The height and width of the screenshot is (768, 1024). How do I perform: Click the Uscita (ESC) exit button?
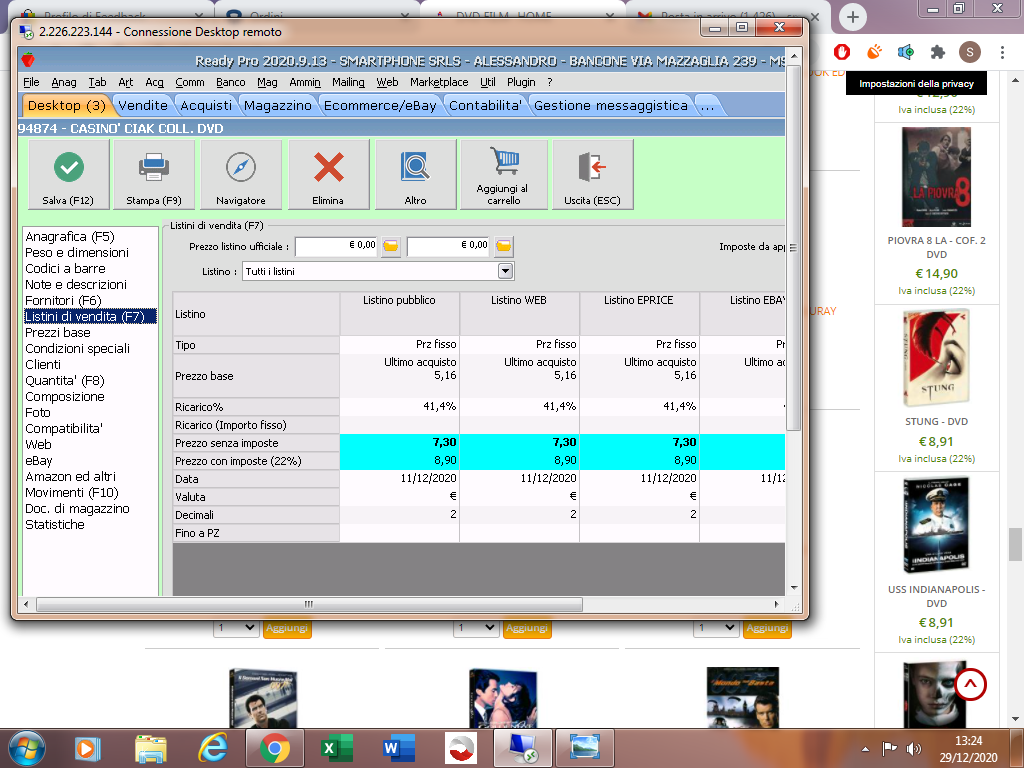coord(592,174)
